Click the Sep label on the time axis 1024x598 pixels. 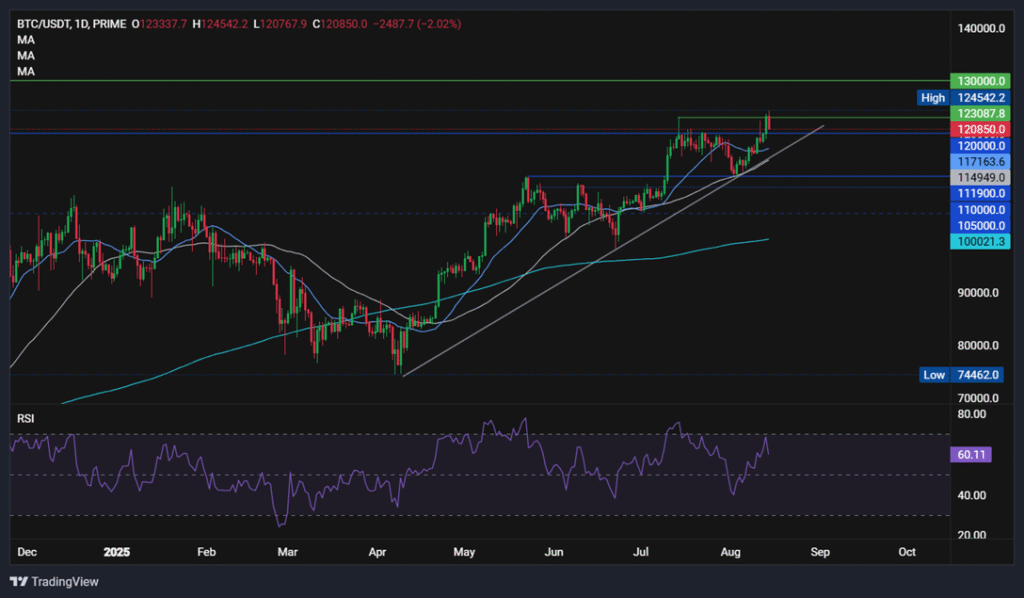[x=820, y=551]
